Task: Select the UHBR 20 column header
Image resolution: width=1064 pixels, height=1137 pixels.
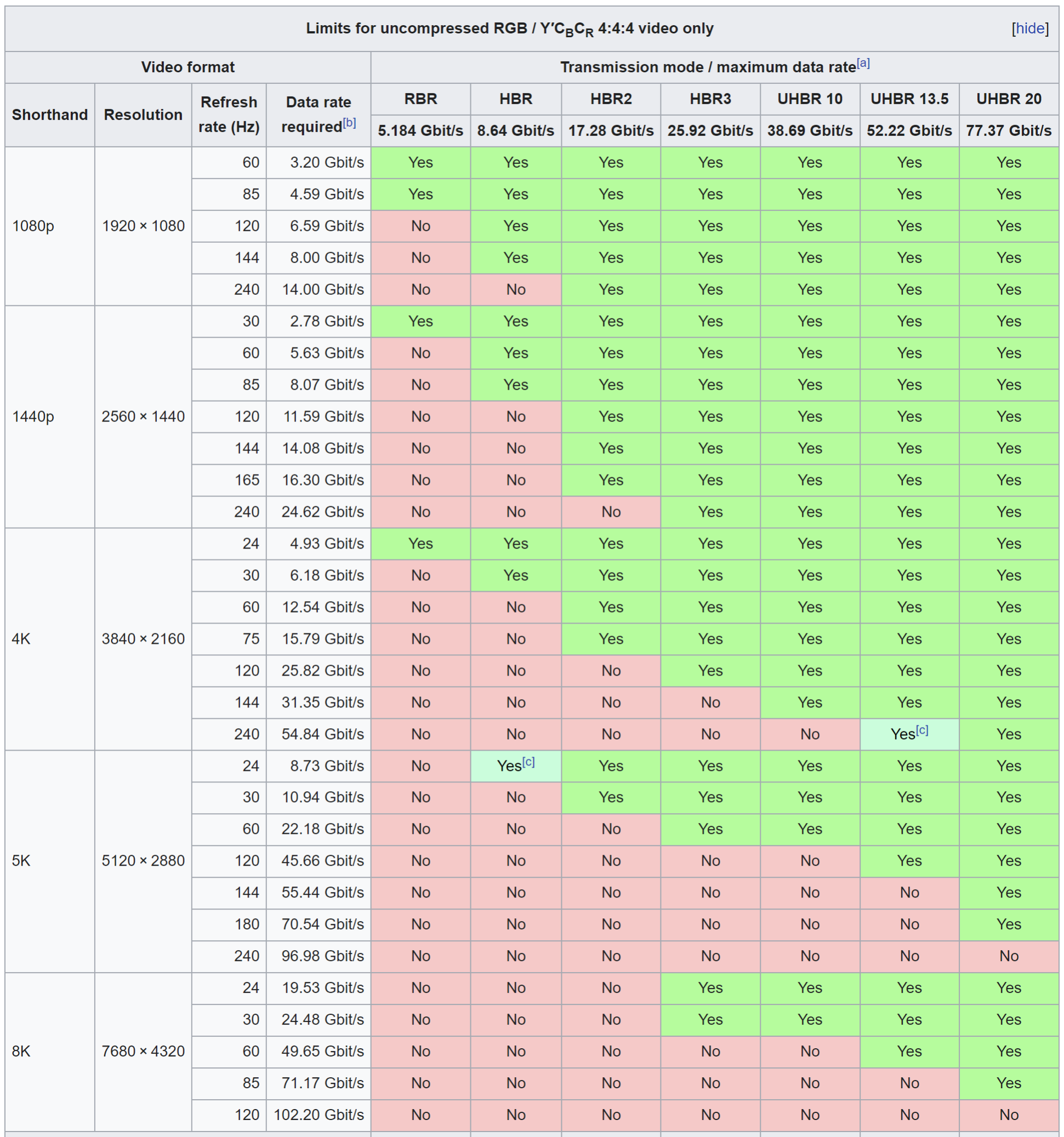Action: pyautogui.click(x=1009, y=99)
